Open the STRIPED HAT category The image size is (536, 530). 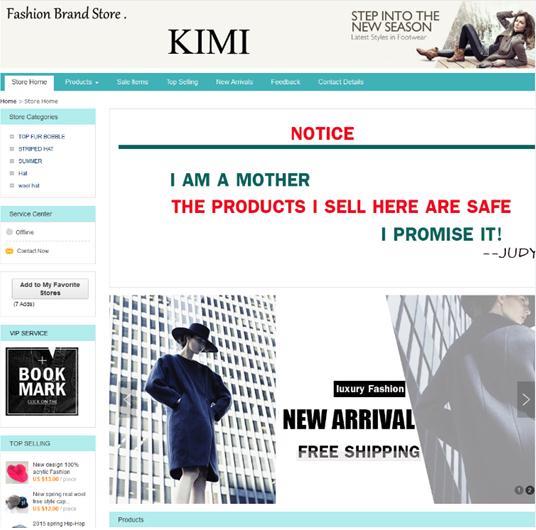click(36, 149)
